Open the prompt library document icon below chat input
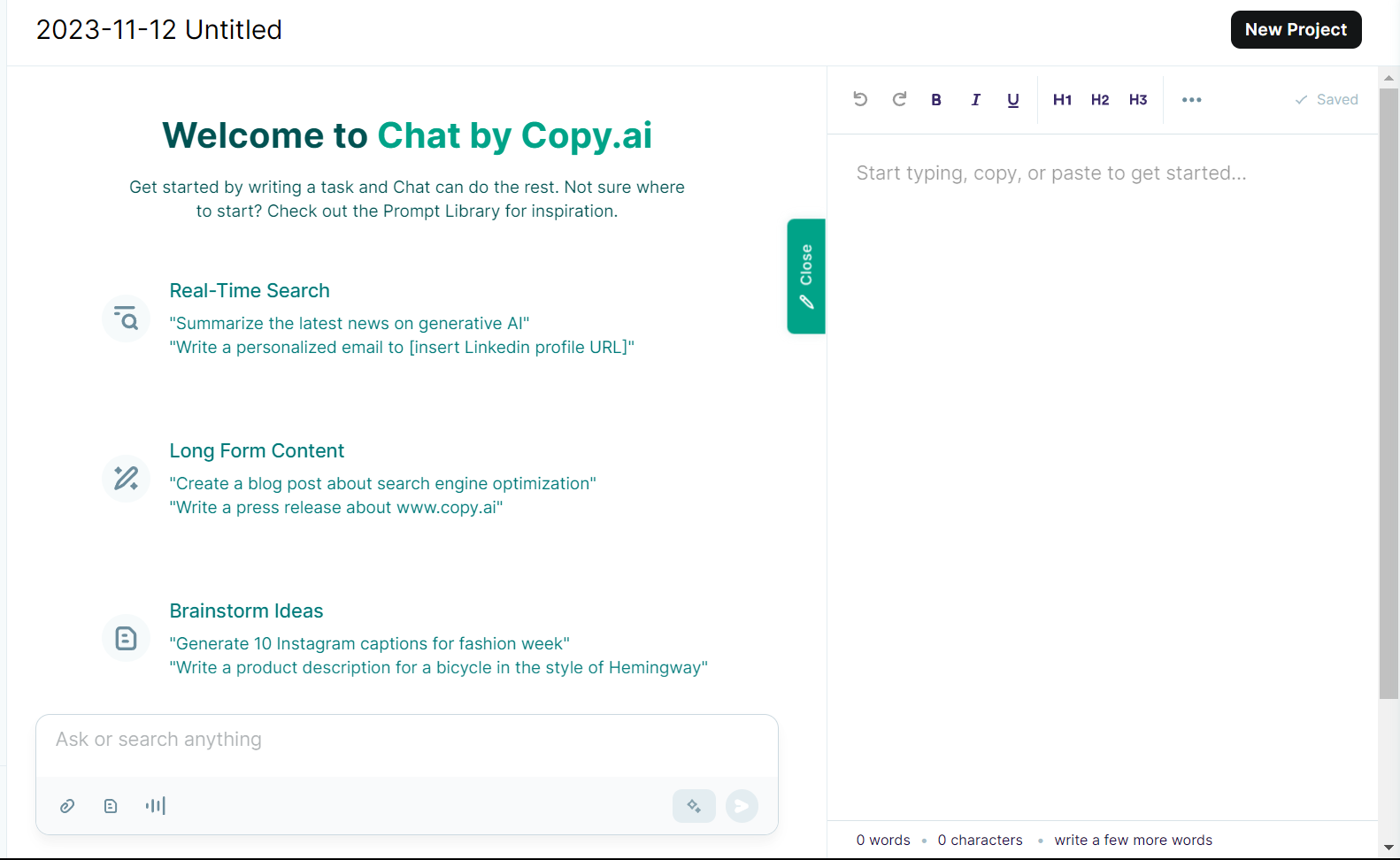This screenshot has height=860, width=1400. click(111, 806)
